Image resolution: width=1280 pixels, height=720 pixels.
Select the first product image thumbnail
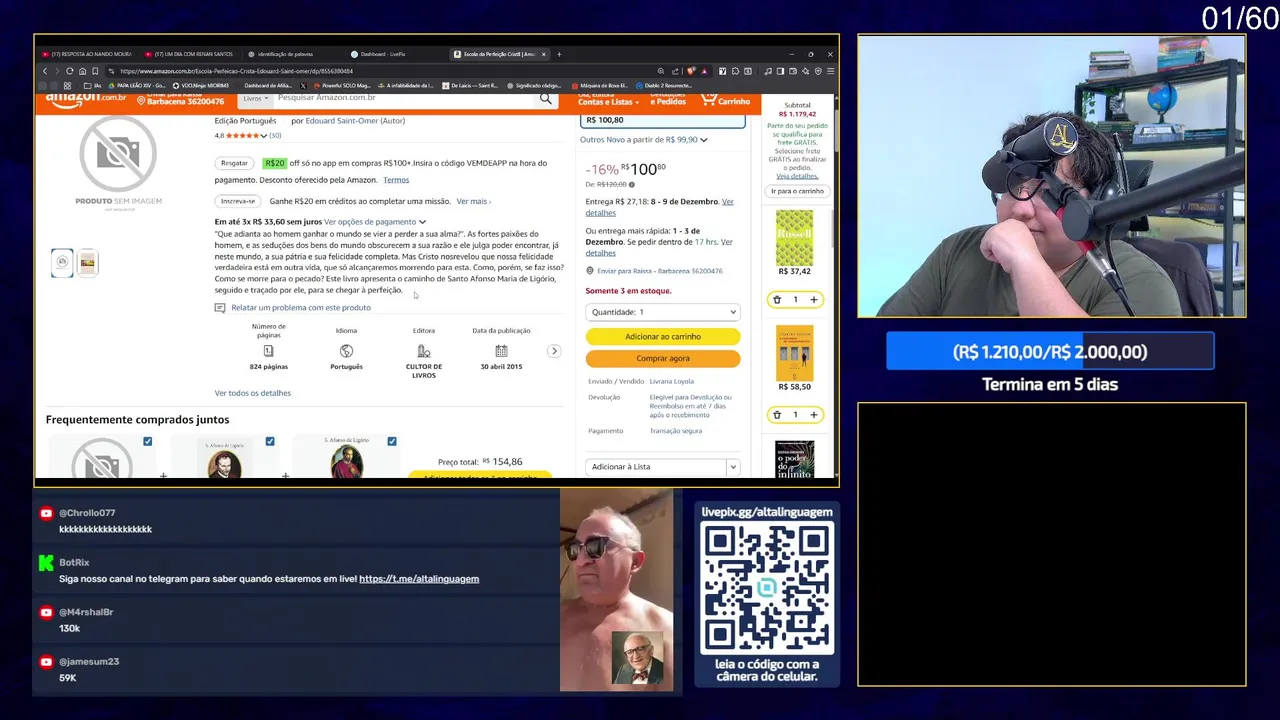point(62,262)
